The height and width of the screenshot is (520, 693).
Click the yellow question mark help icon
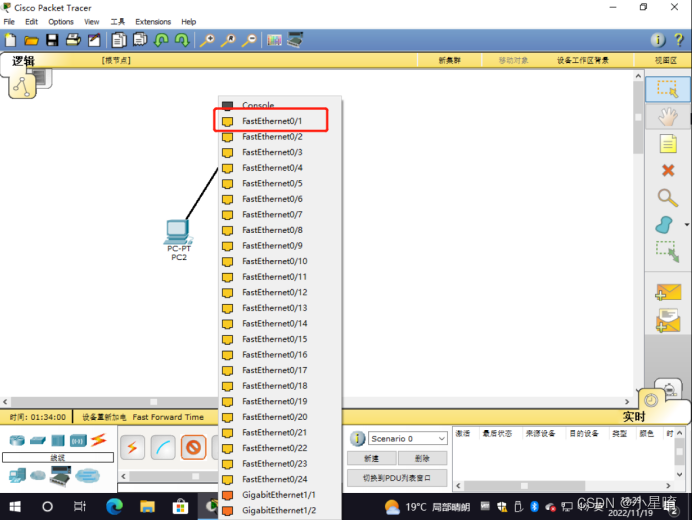point(679,40)
